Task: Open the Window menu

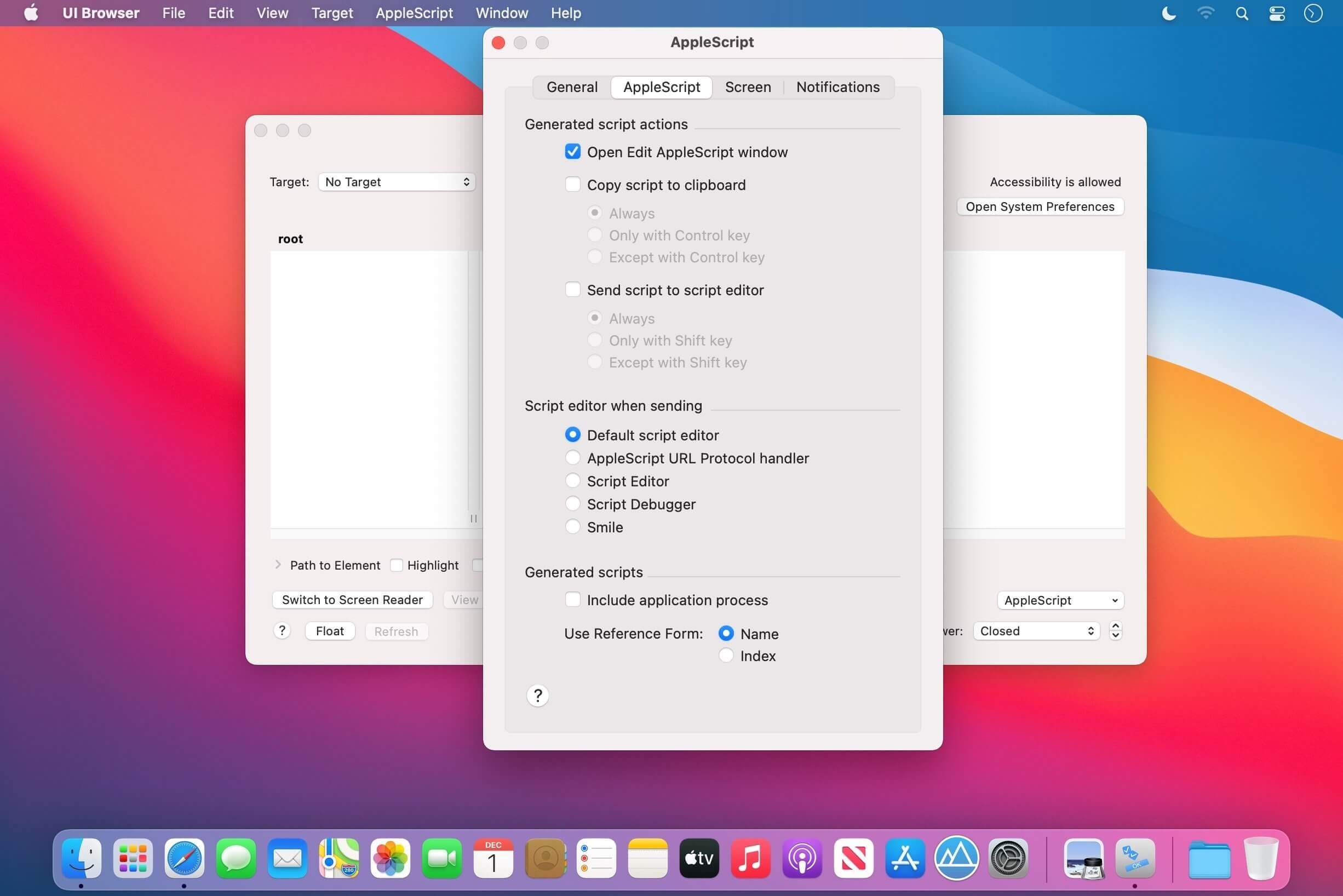Action: 502,13
